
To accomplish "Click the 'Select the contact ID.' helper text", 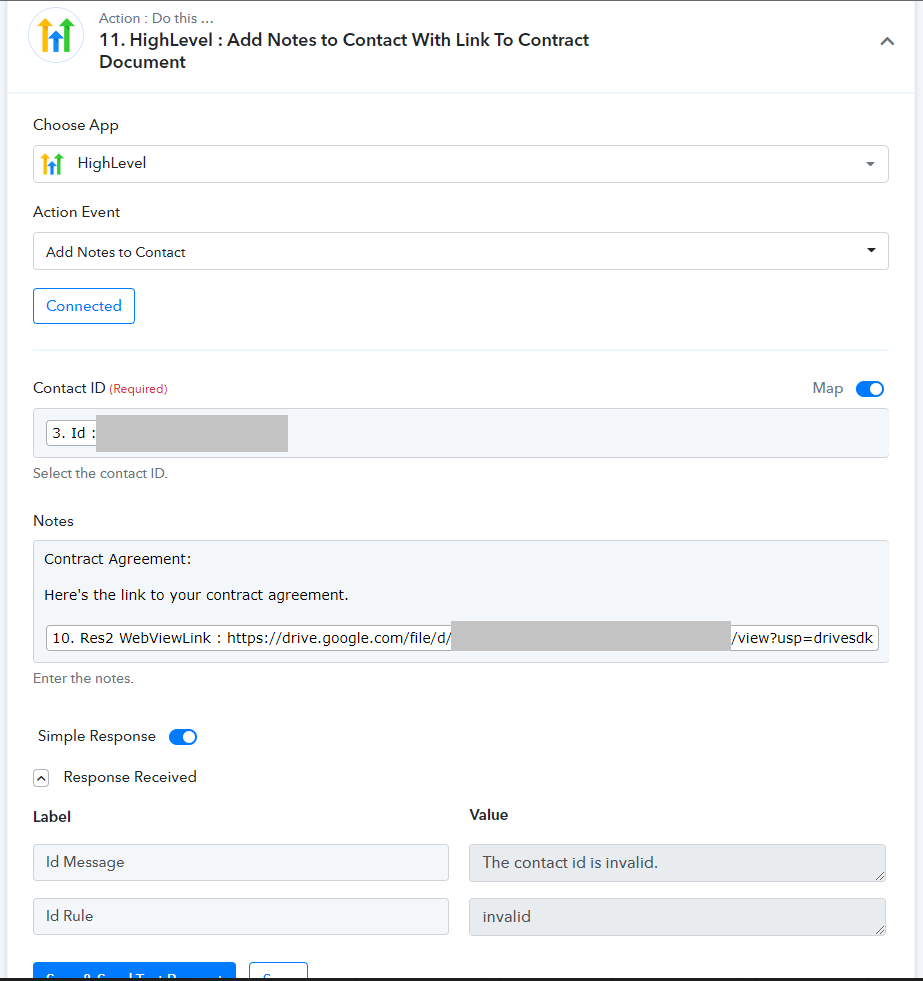I will 100,473.
